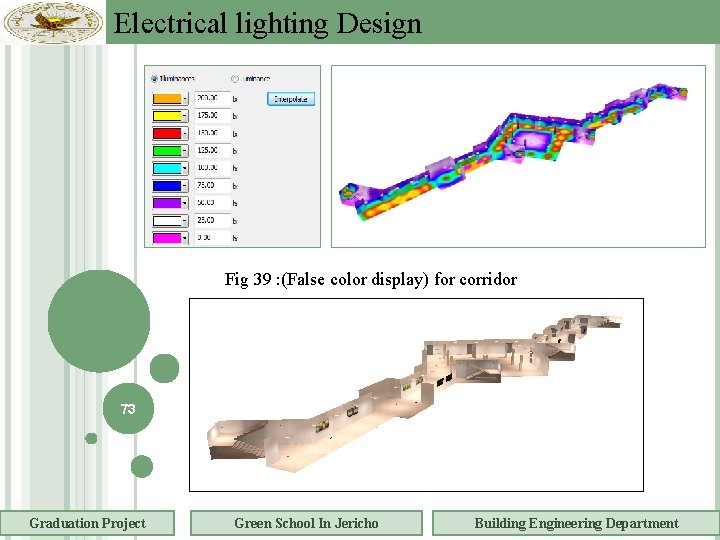Click the magenta color swatch for 0.00
This screenshot has width=720, height=540.
tap(167, 238)
